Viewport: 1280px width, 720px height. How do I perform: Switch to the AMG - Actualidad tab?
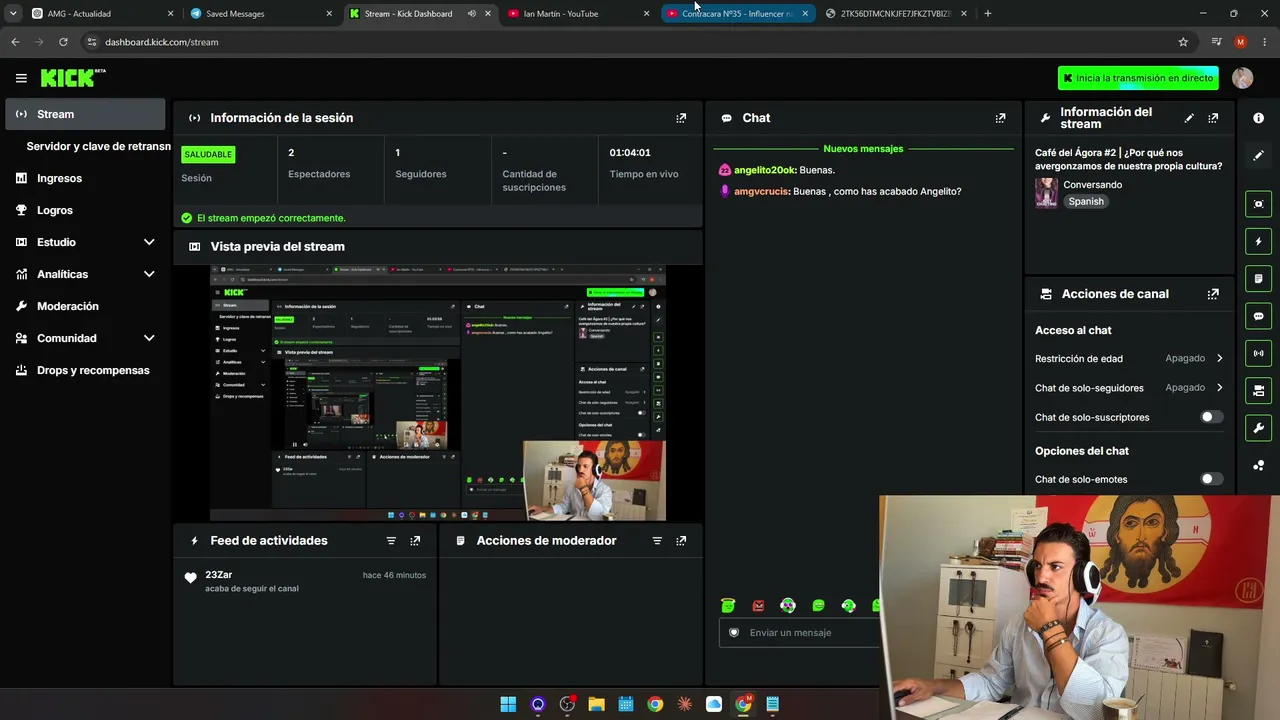(100, 14)
